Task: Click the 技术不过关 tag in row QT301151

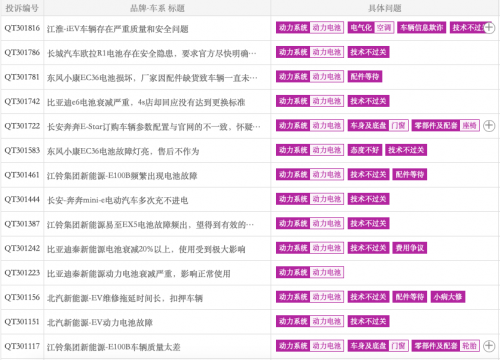Action: [368, 321]
